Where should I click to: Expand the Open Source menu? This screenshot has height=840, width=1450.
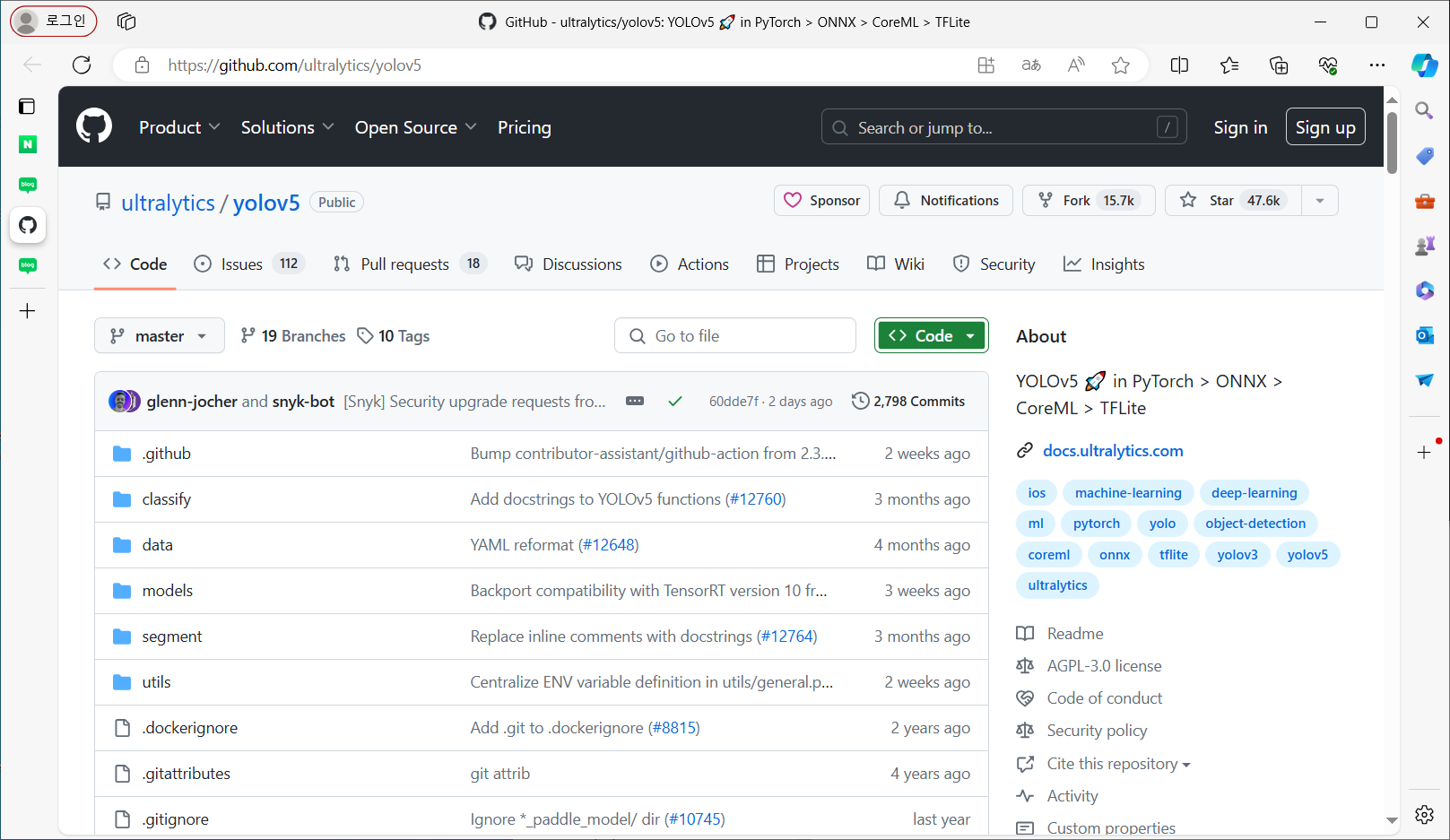415,127
